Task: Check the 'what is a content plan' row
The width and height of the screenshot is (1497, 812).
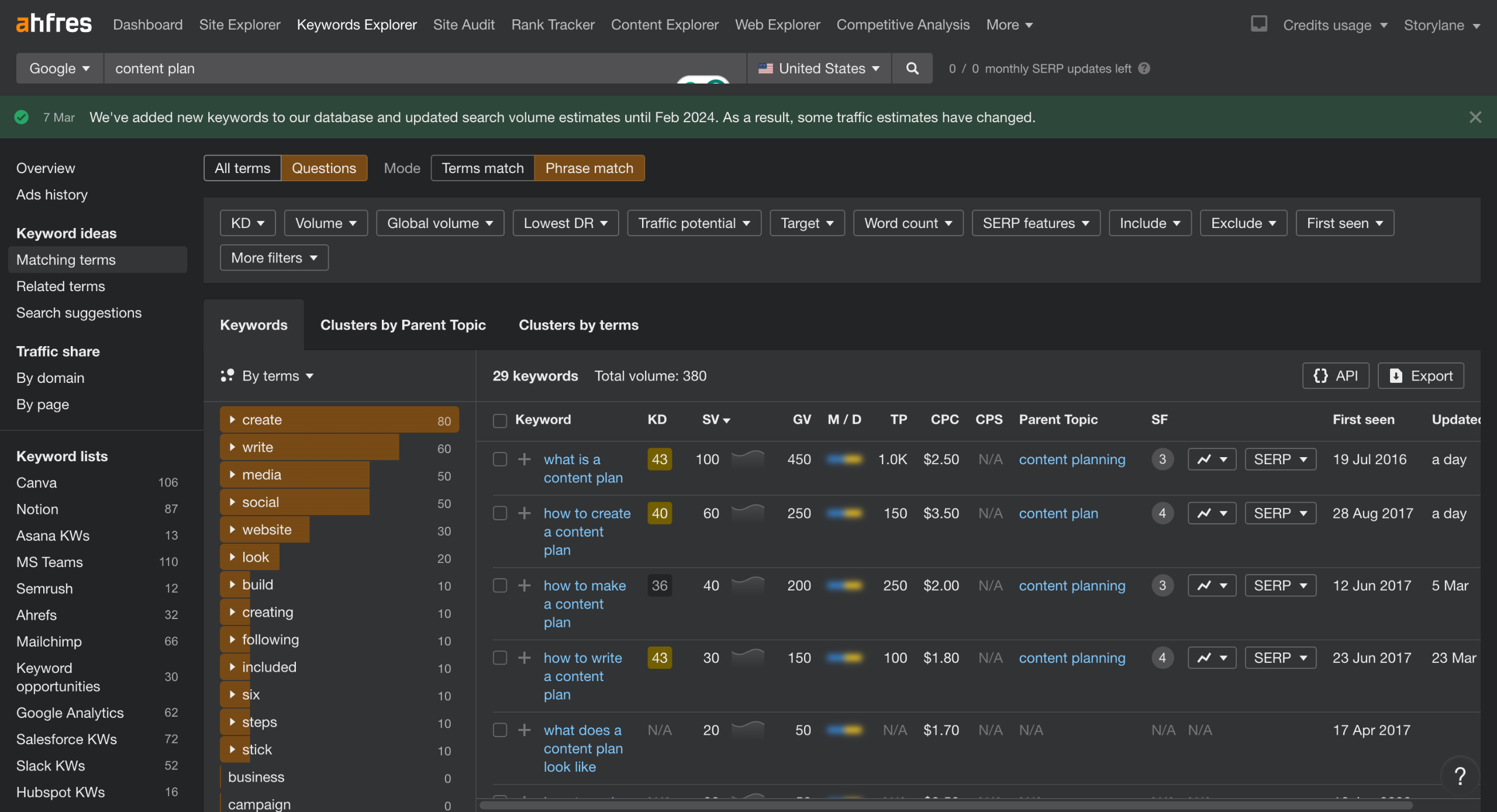Action: [x=500, y=459]
